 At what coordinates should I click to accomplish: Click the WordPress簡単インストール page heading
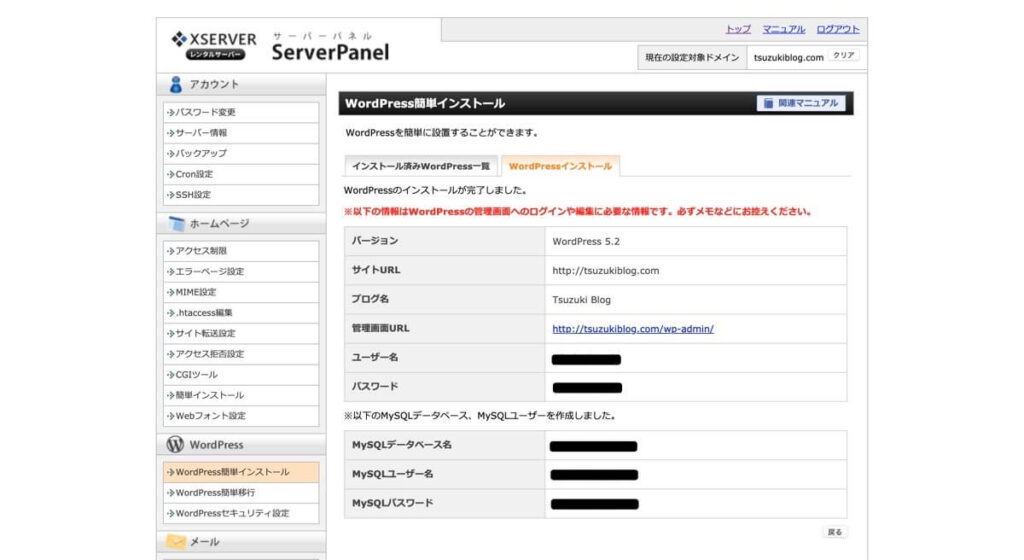pos(424,103)
